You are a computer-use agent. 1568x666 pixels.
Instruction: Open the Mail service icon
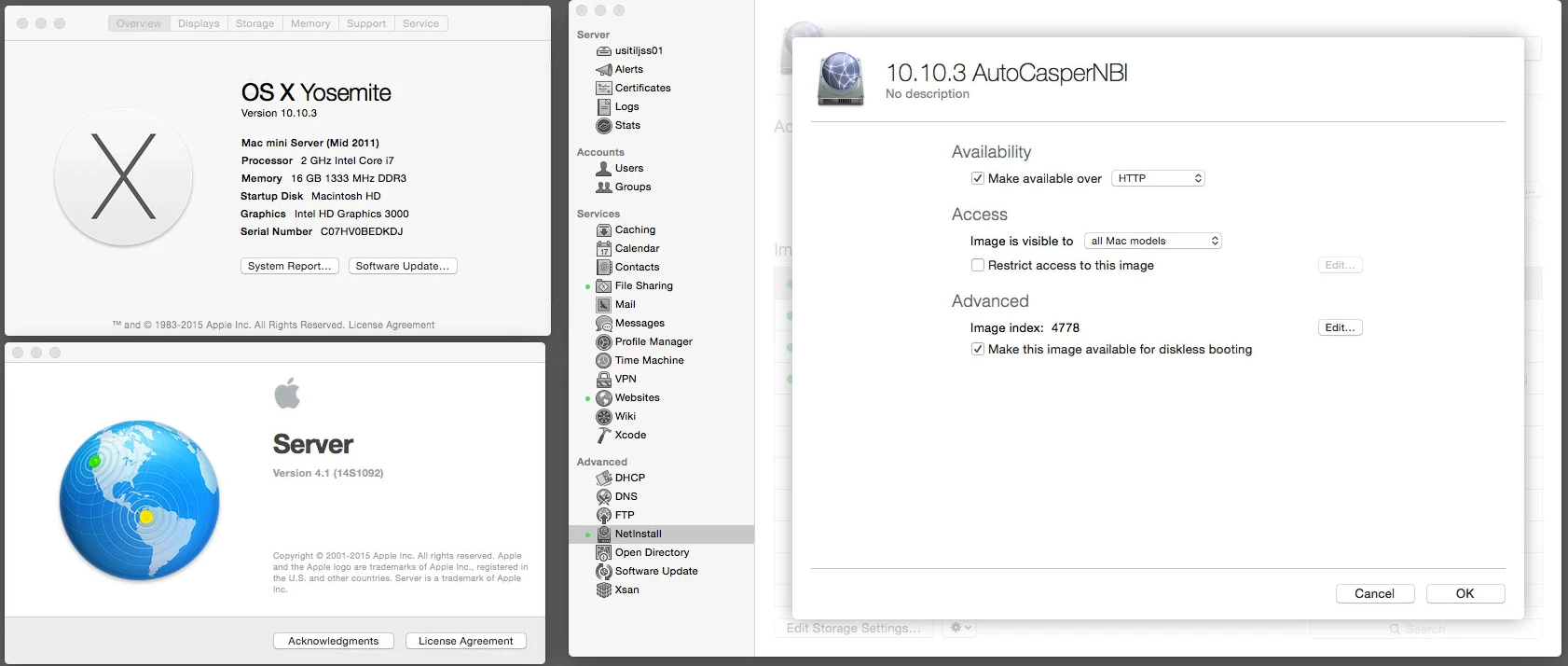click(x=604, y=304)
